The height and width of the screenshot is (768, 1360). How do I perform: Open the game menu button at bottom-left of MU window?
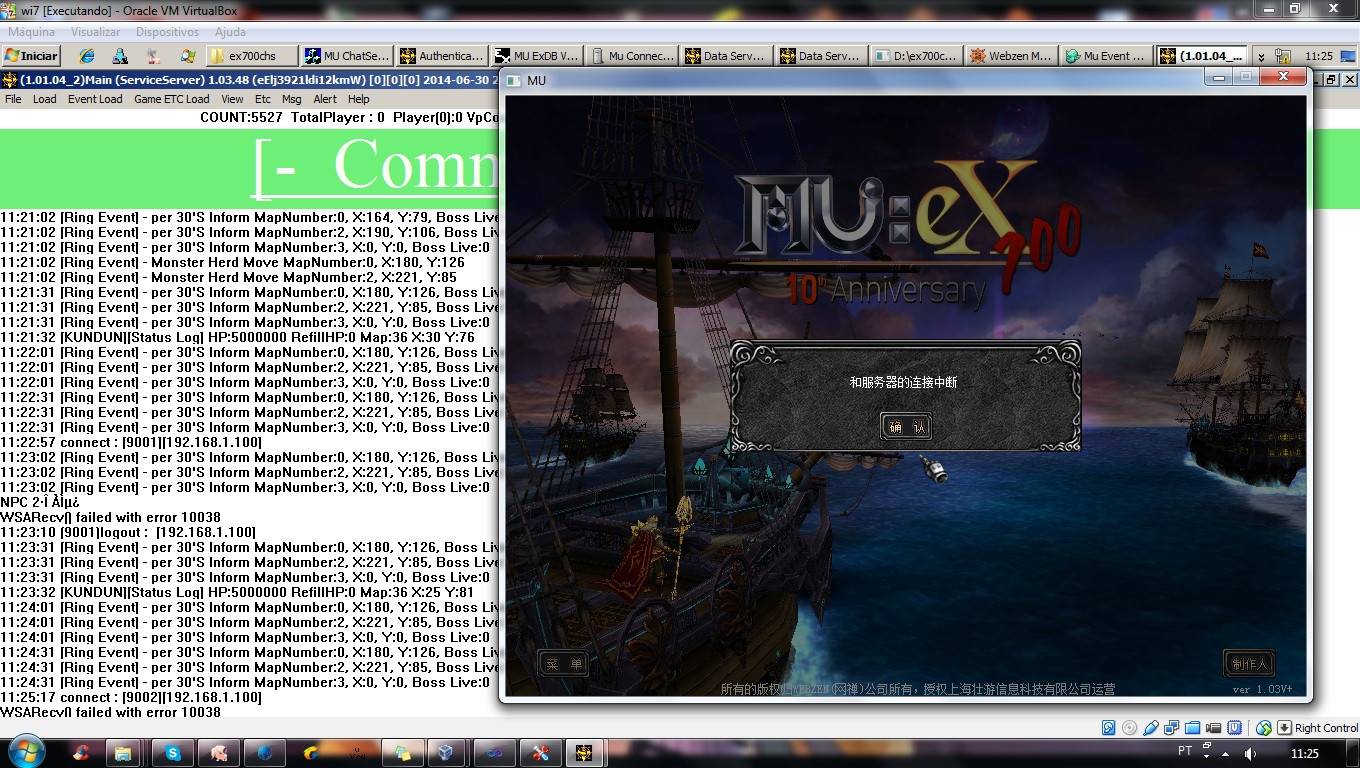pos(563,663)
